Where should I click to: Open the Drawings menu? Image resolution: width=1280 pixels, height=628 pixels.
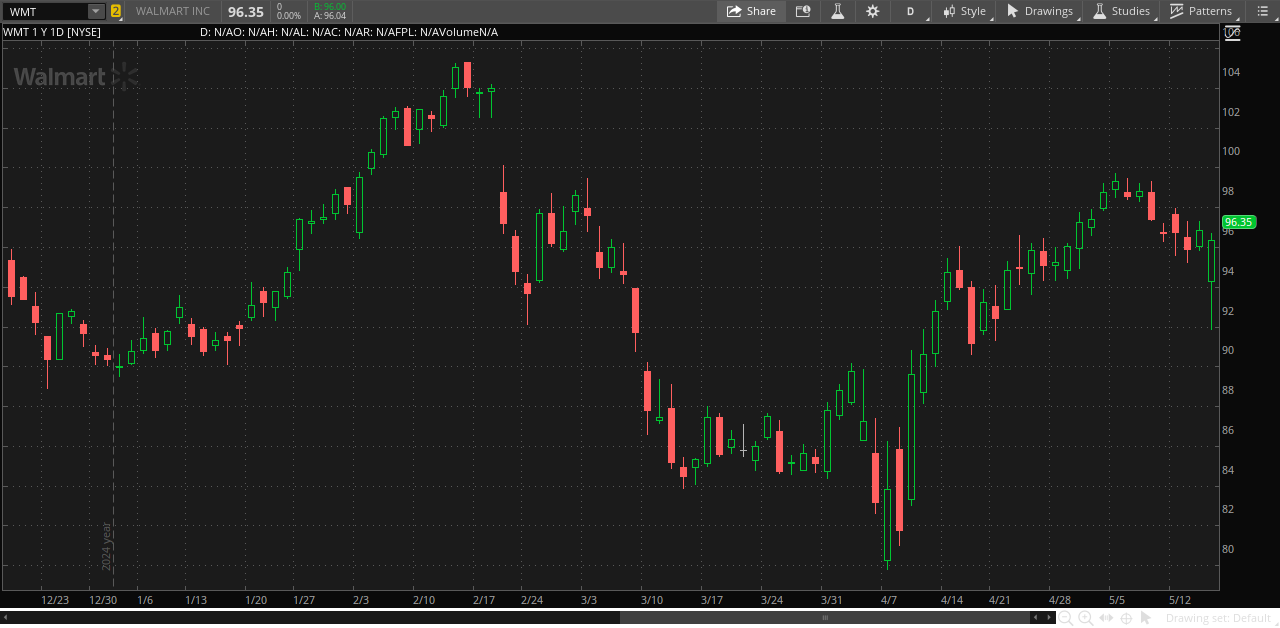click(x=1039, y=11)
